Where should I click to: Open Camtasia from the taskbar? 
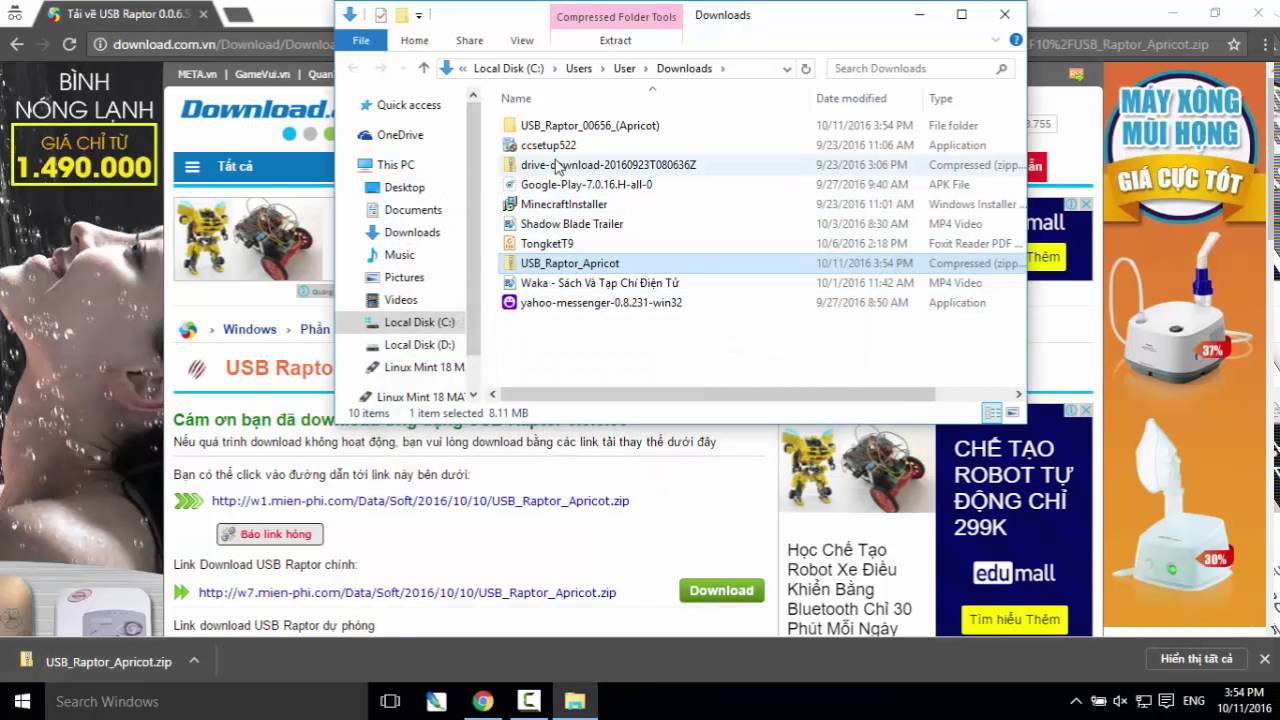pyautogui.click(x=529, y=701)
